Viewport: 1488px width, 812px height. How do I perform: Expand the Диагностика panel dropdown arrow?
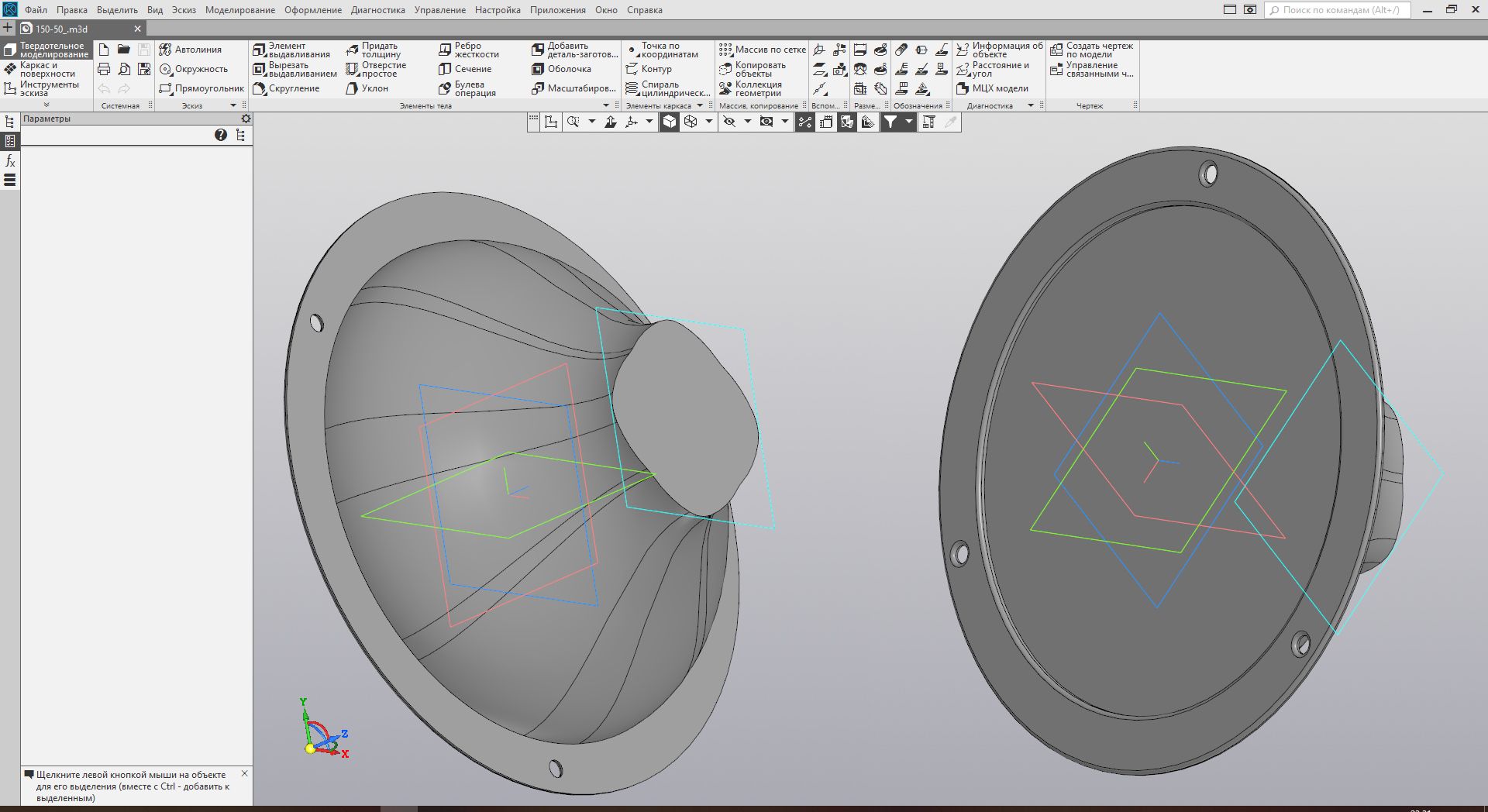click(1031, 106)
